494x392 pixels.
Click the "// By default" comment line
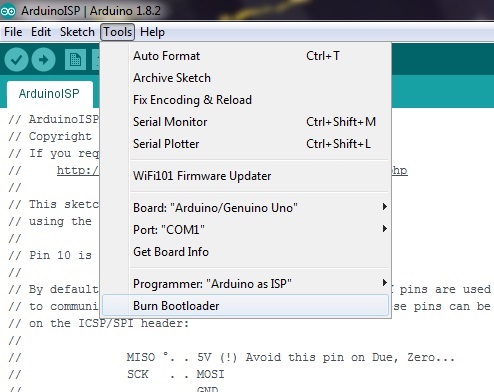click(53, 289)
